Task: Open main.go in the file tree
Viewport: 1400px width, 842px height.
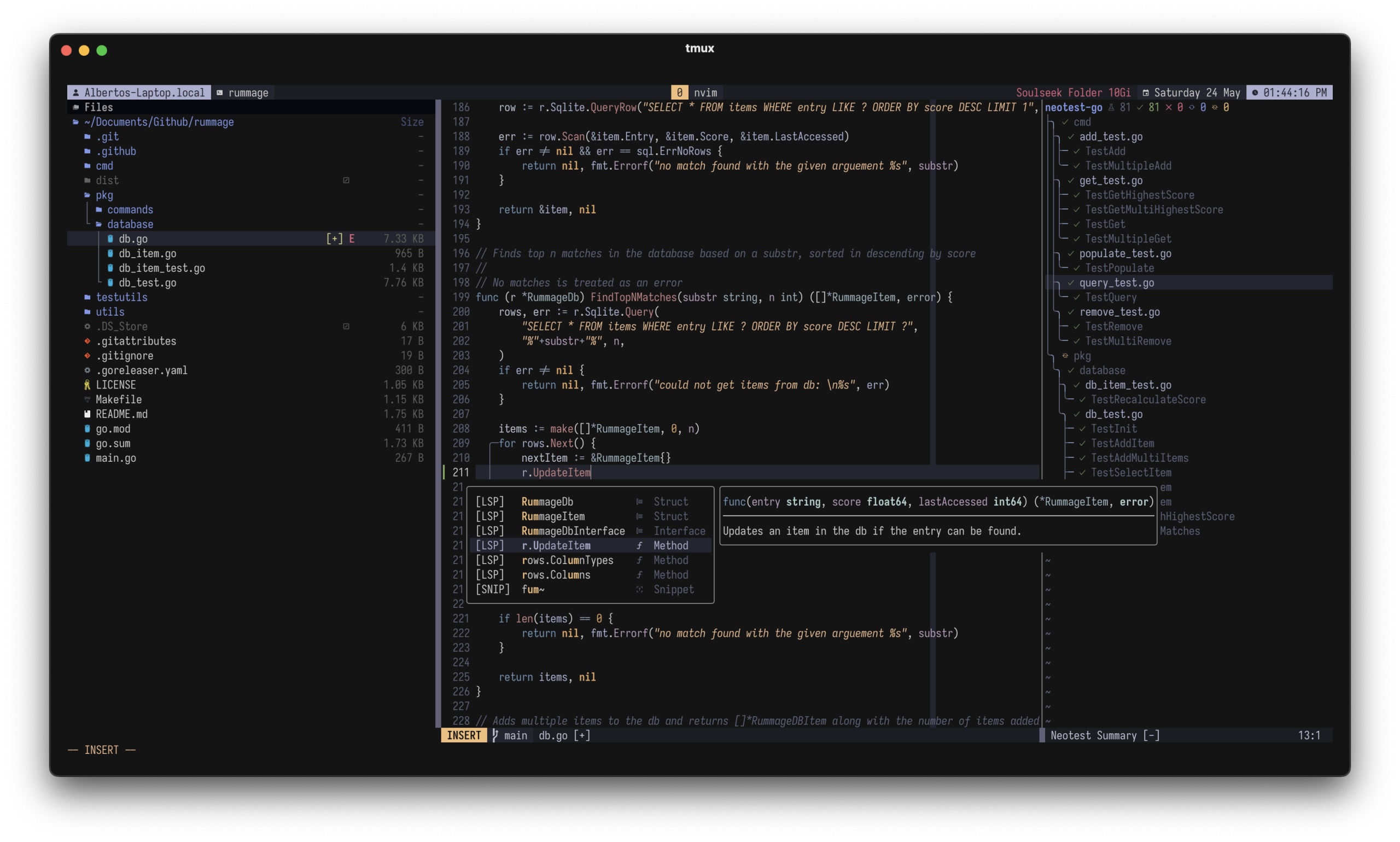Action: 116,458
